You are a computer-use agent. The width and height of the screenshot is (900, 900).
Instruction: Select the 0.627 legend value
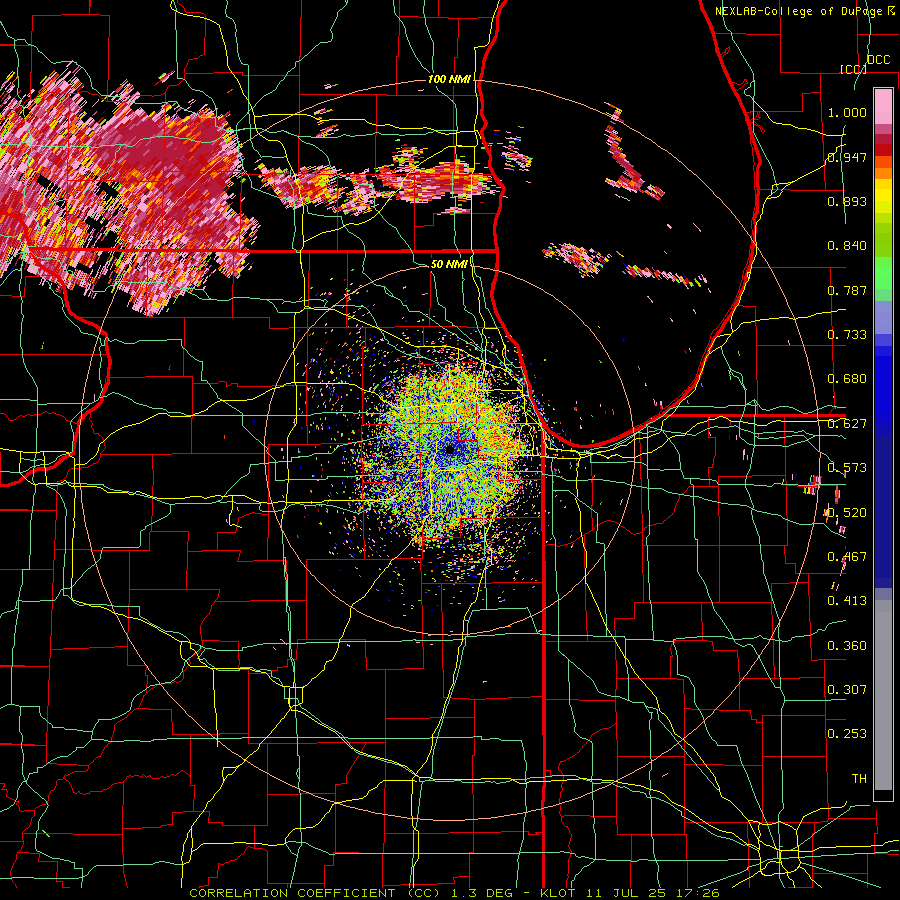[x=847, y=424]
